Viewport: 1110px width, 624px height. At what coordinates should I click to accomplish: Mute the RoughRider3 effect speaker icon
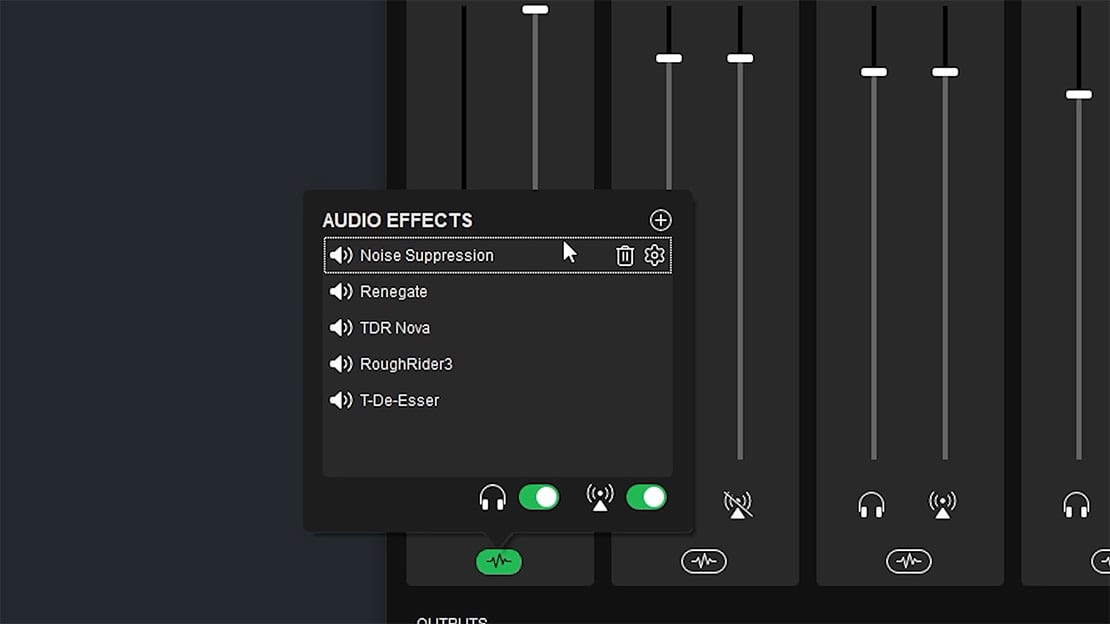pos(341,363)
